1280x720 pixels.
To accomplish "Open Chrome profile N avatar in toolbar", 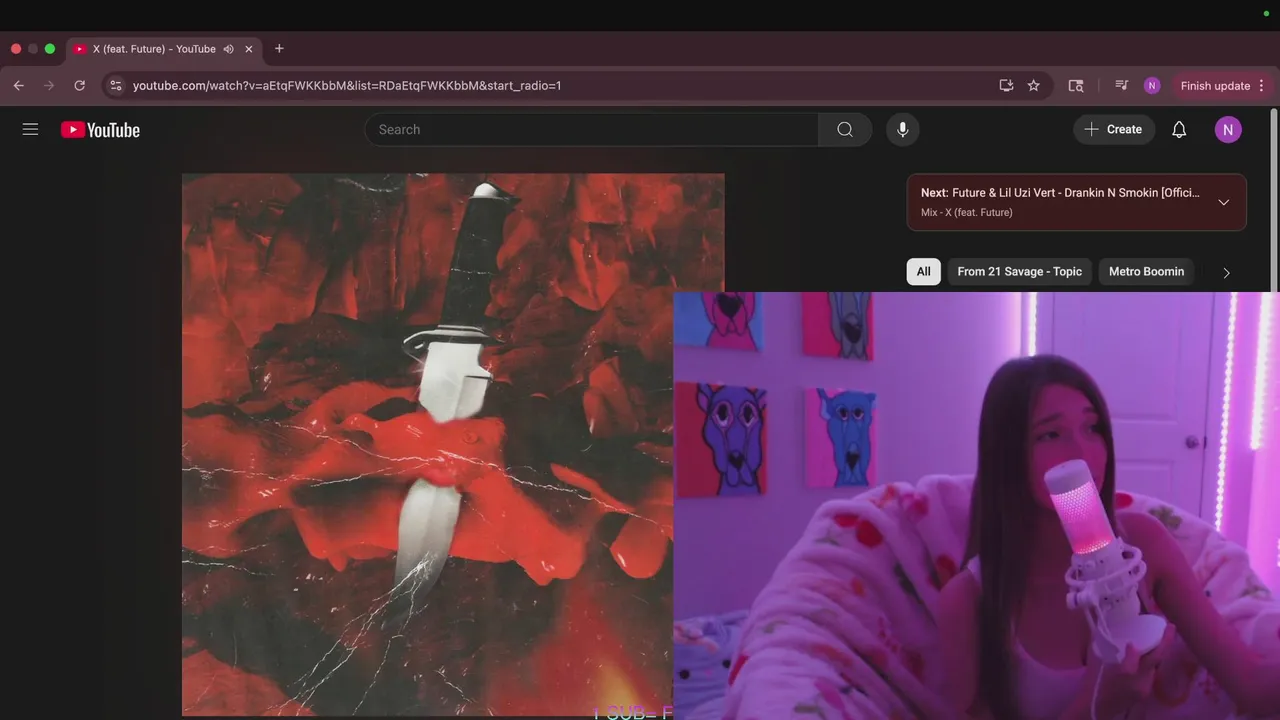I will 1152,86.
